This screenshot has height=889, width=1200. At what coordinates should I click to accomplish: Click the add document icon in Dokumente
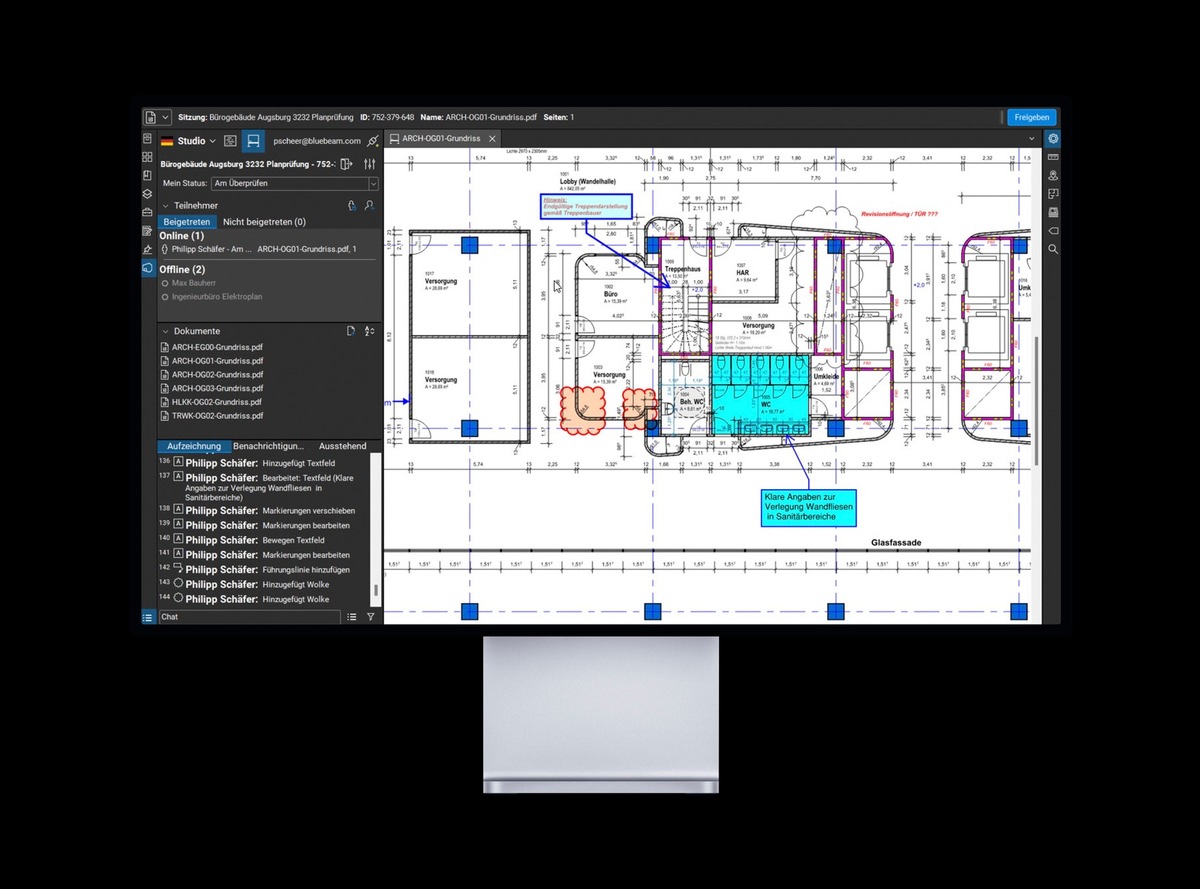click(x=351, y=331)
